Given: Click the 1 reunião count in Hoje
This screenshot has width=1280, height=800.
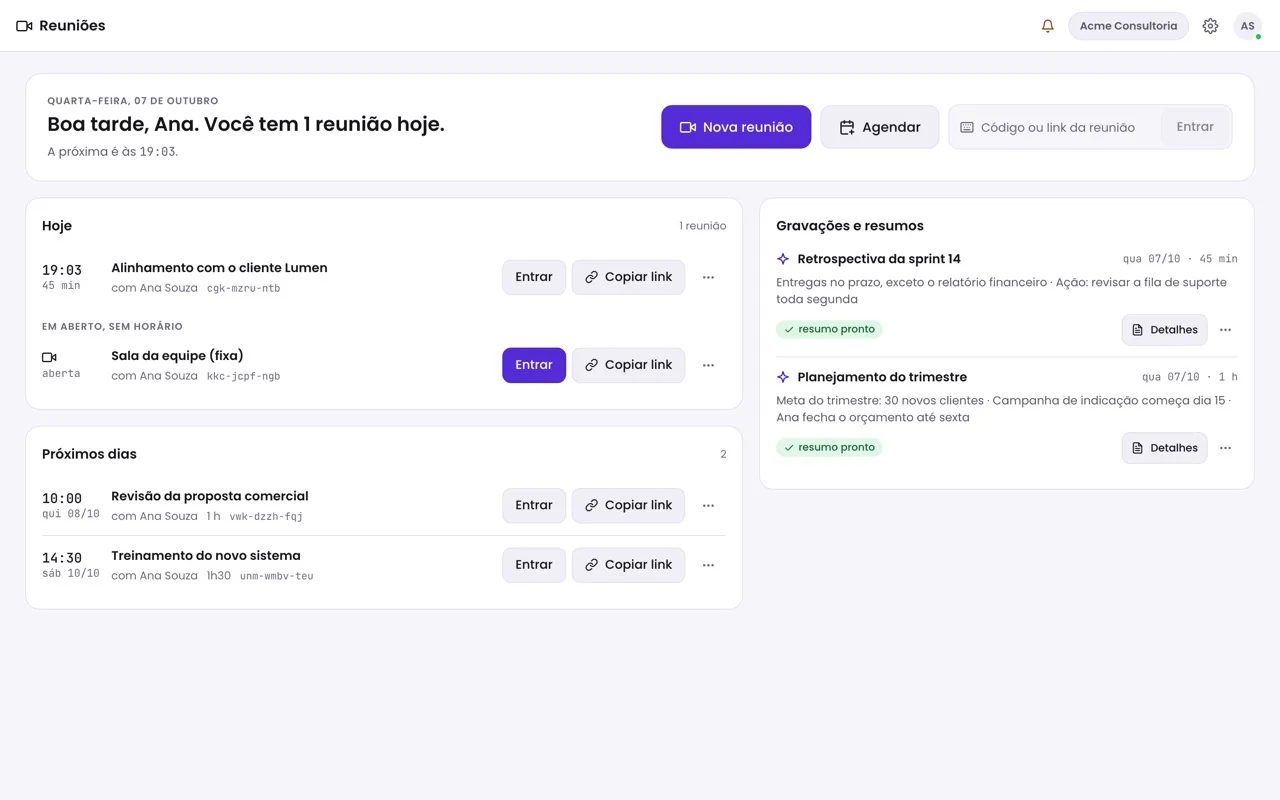Looking at the screenshot, I should pyautogui.click(x=703, y=226).
